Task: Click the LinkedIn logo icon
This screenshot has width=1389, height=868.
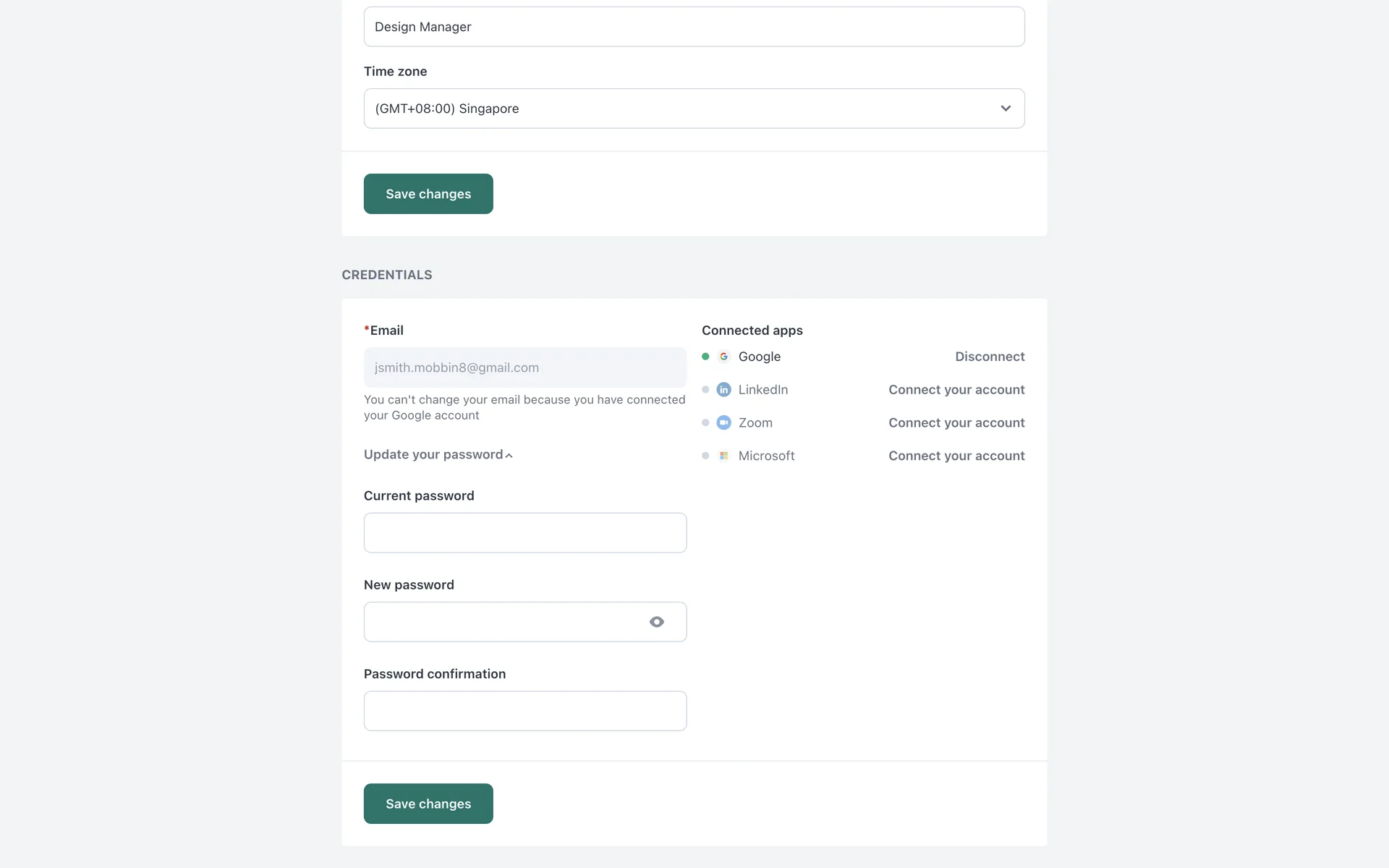Action: (723, 390)
